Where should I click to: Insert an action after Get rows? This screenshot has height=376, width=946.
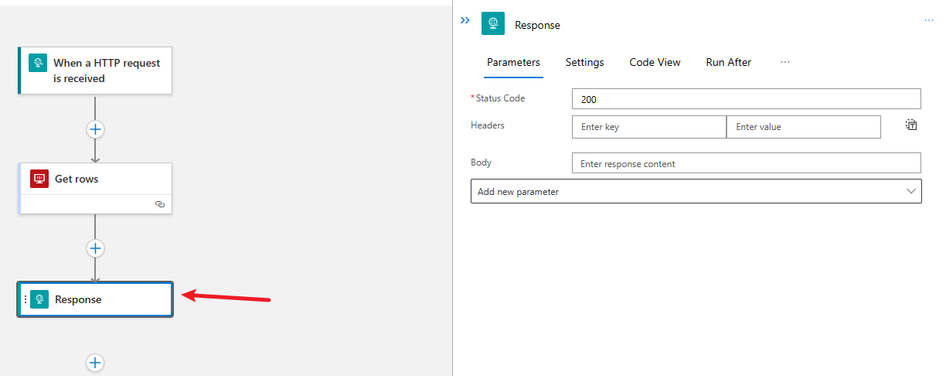tap(95, 248)
